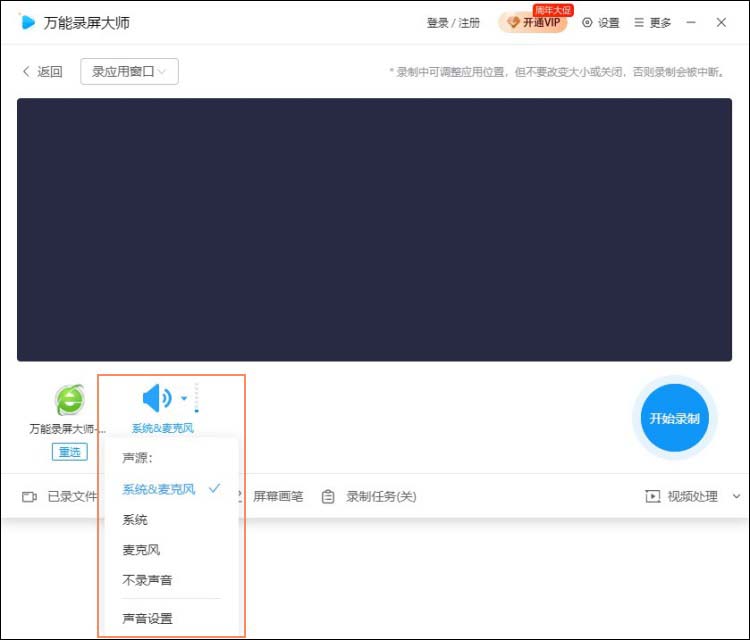Select 不录声音 to disable audio
The width and height of the screenshot is (750, 640).
(147, 580)
